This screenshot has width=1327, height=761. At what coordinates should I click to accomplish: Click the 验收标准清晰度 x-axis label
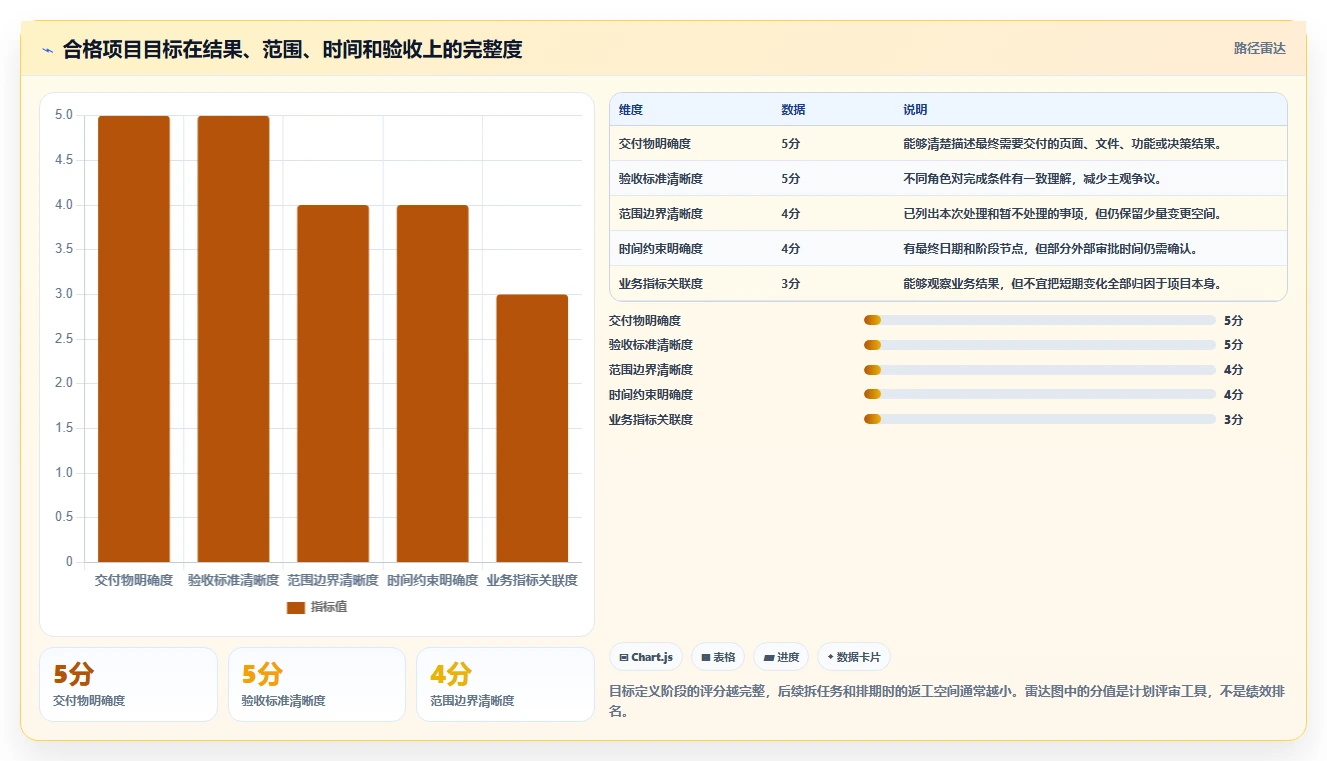tap(233, 580)
